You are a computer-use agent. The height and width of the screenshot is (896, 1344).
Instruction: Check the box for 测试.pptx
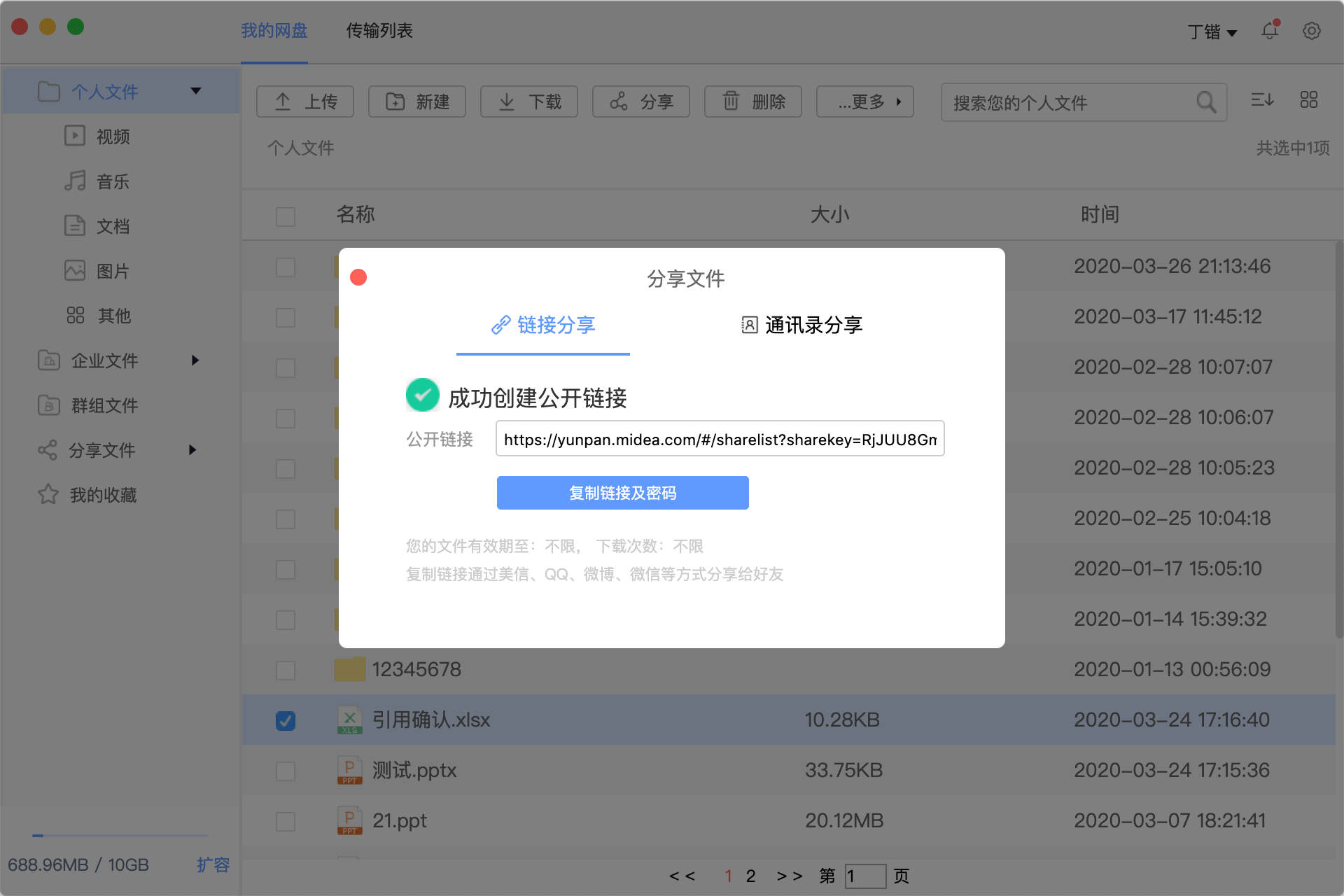(x=286, y=771)
